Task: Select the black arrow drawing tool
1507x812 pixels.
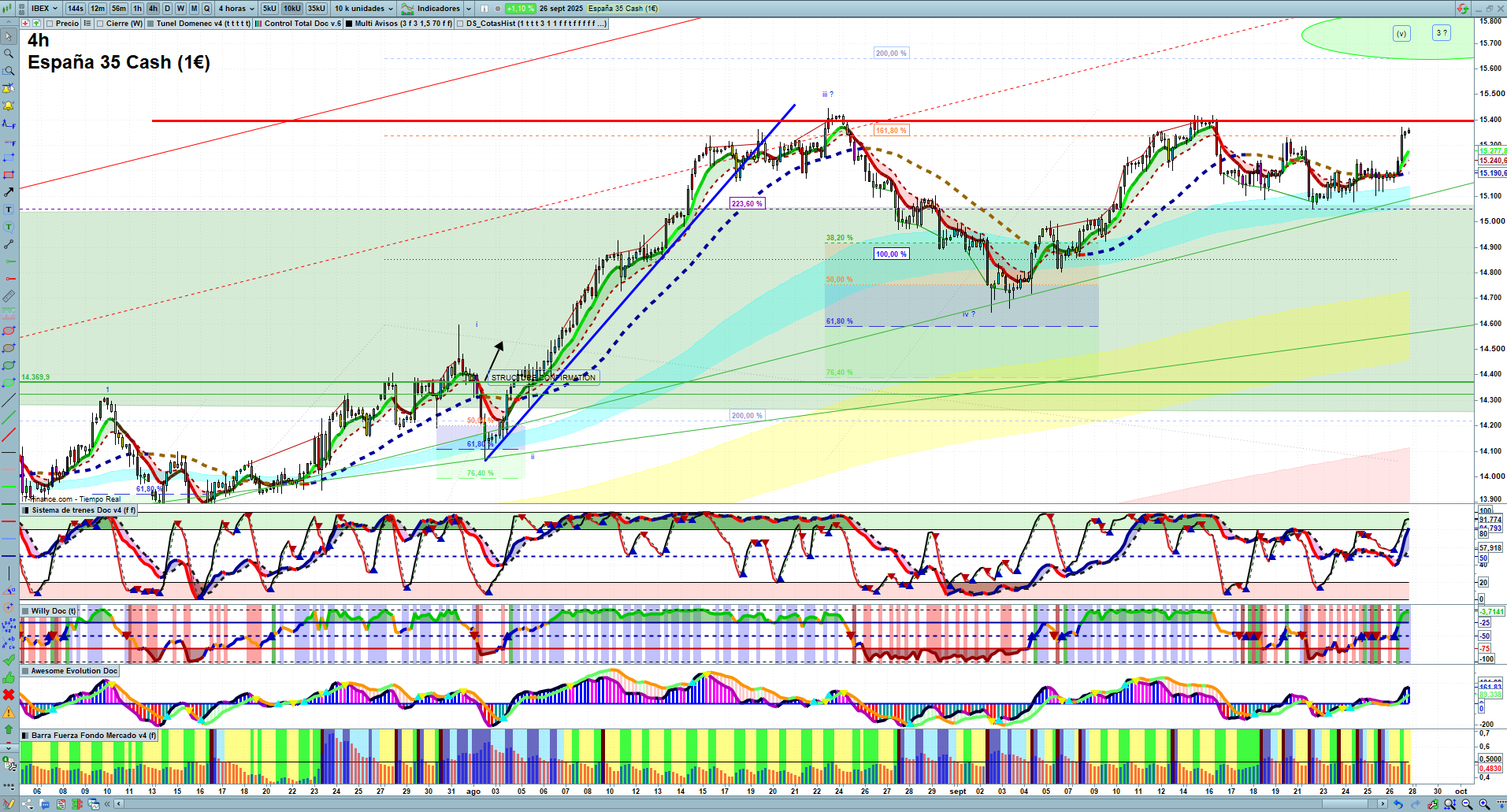Action: click(x=9, y=192)
